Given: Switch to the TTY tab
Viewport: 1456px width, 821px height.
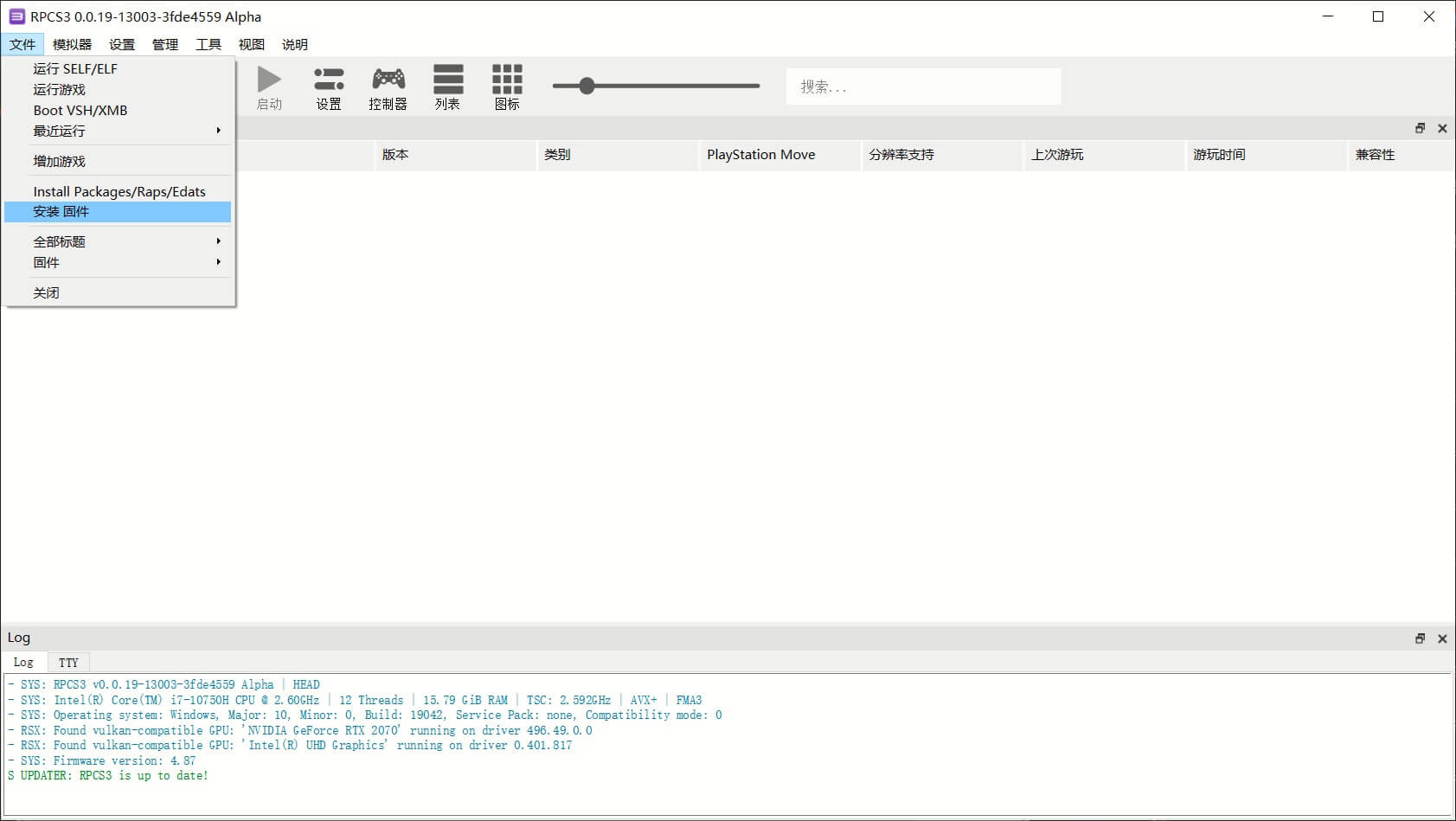Looking at the screenshot, I should point(68,663).
